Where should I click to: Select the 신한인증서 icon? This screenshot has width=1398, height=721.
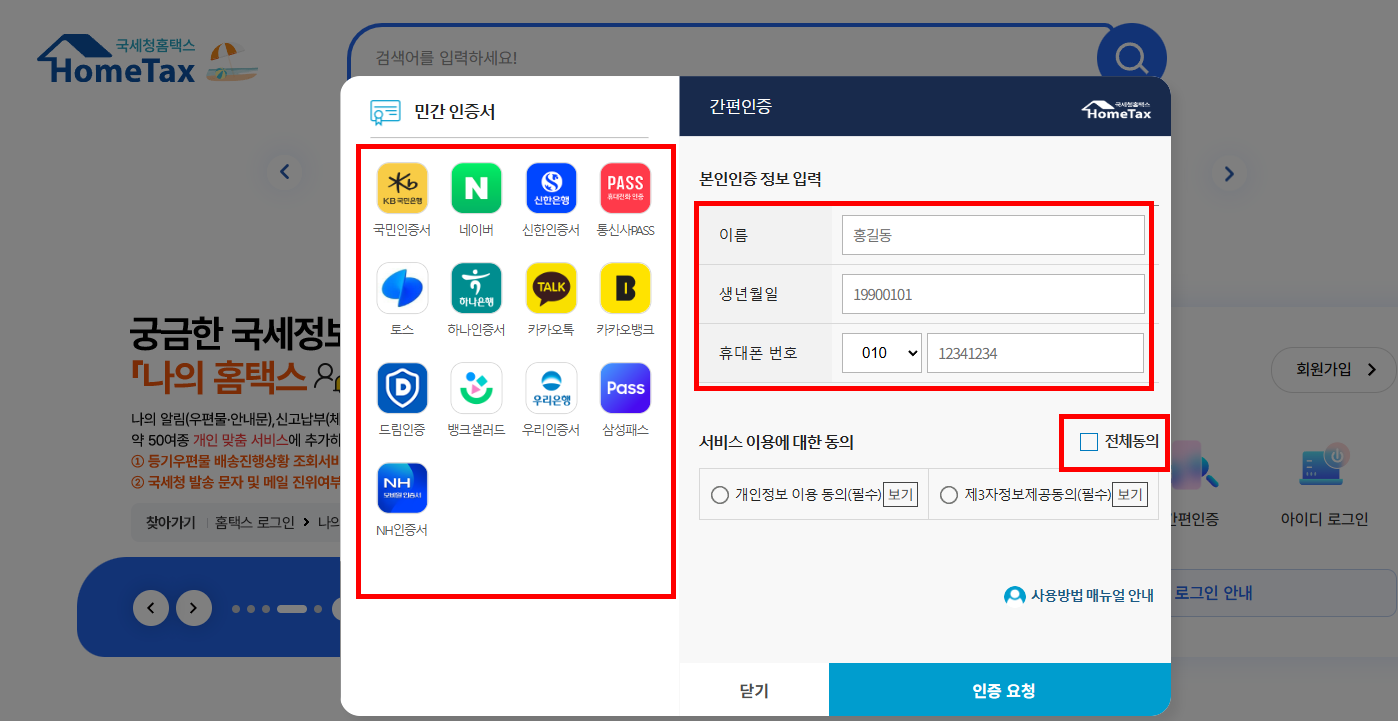pyautogui.click(x=551, y=188)
